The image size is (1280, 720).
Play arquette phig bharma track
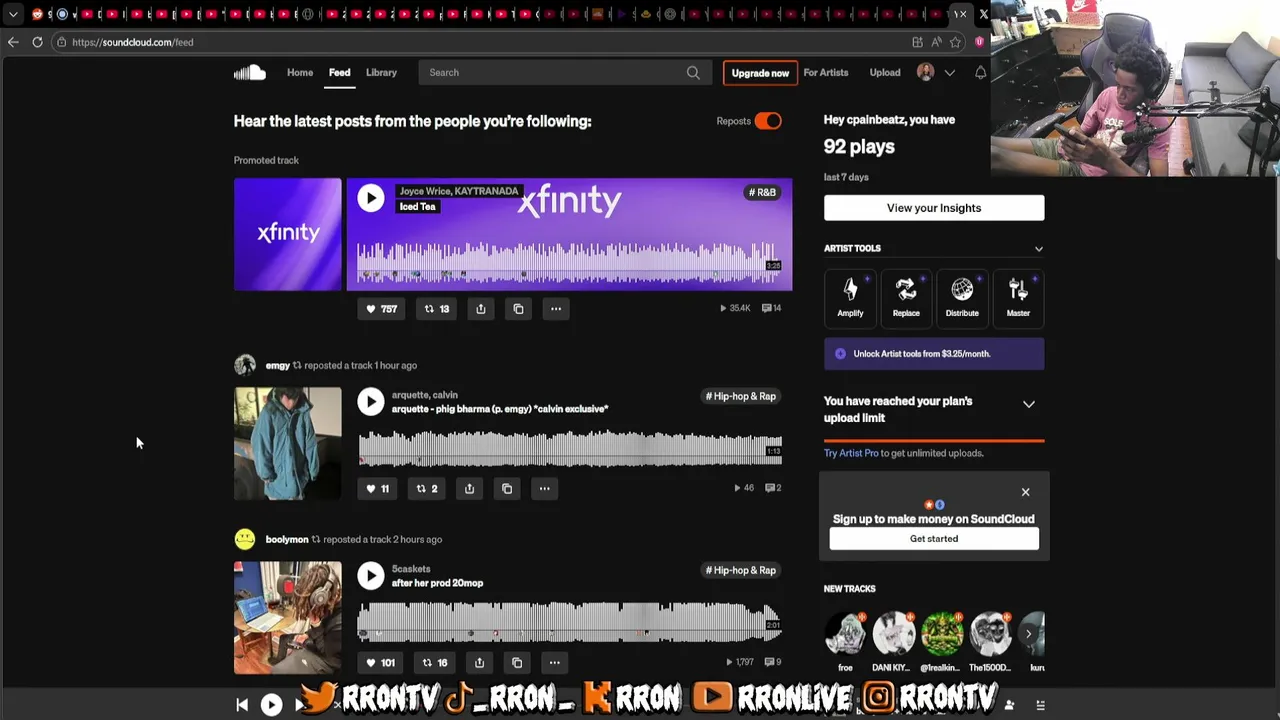click(x=371, y=401)
